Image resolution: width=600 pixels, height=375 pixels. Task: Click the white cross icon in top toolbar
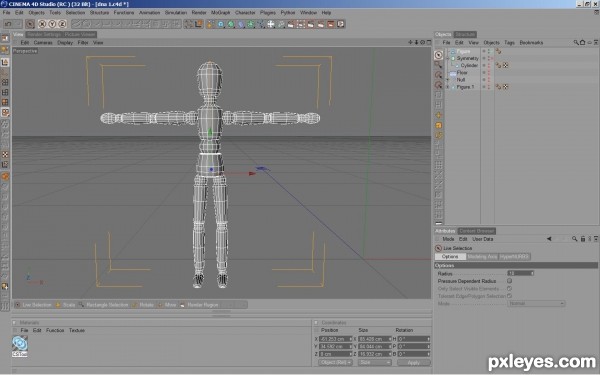click(271, 24)
